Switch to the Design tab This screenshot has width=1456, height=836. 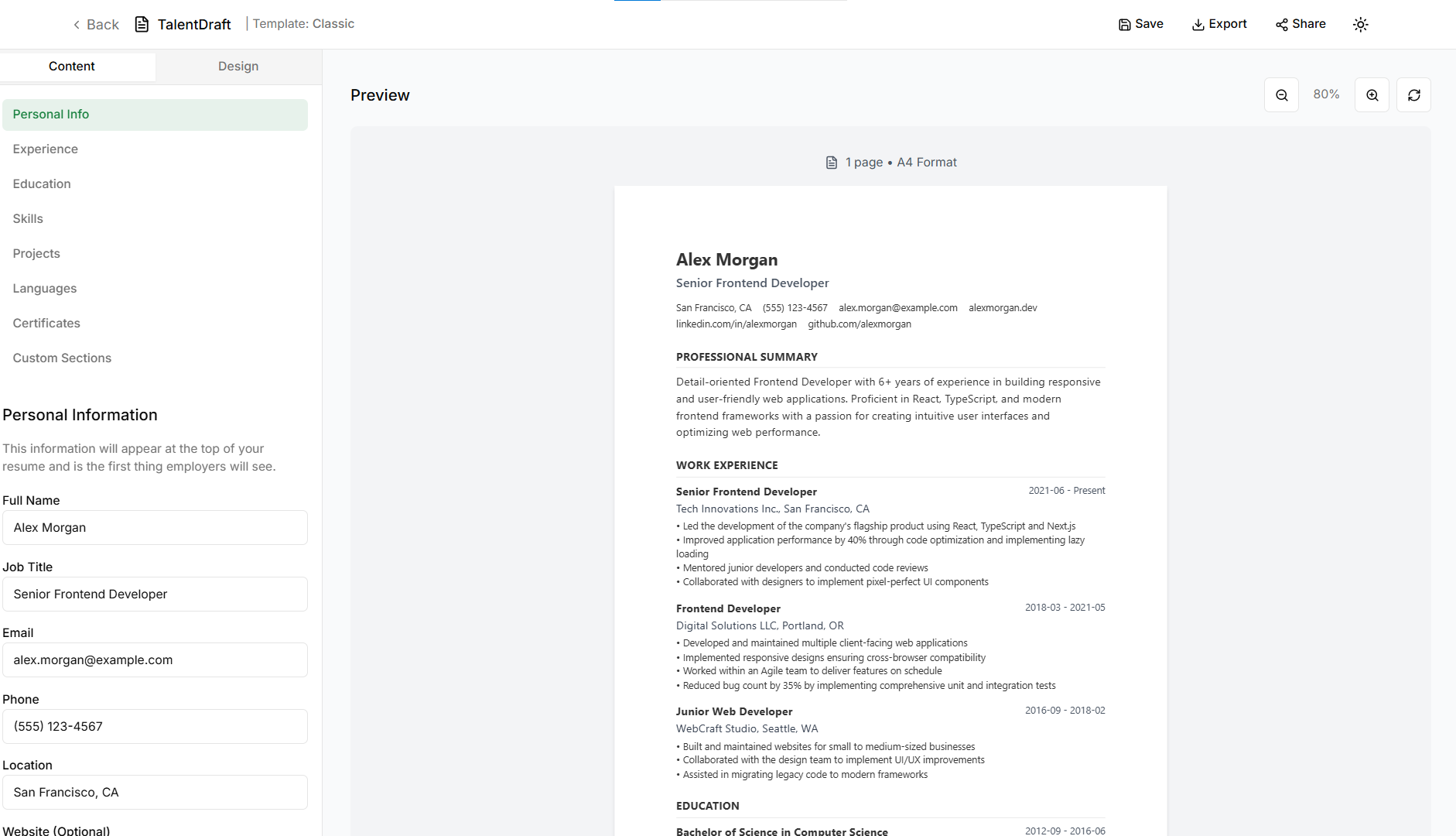click(238, 67)
